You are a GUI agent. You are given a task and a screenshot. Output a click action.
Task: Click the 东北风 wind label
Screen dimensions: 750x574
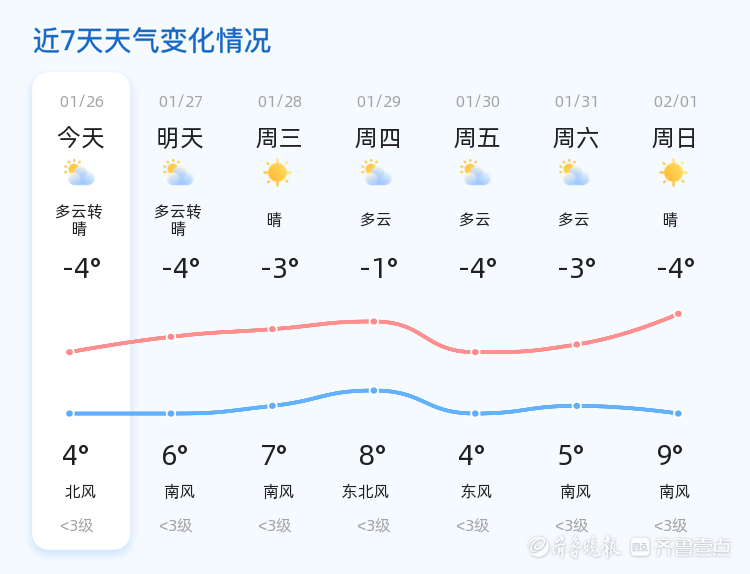pyautogui.click(x=365, y=492)
